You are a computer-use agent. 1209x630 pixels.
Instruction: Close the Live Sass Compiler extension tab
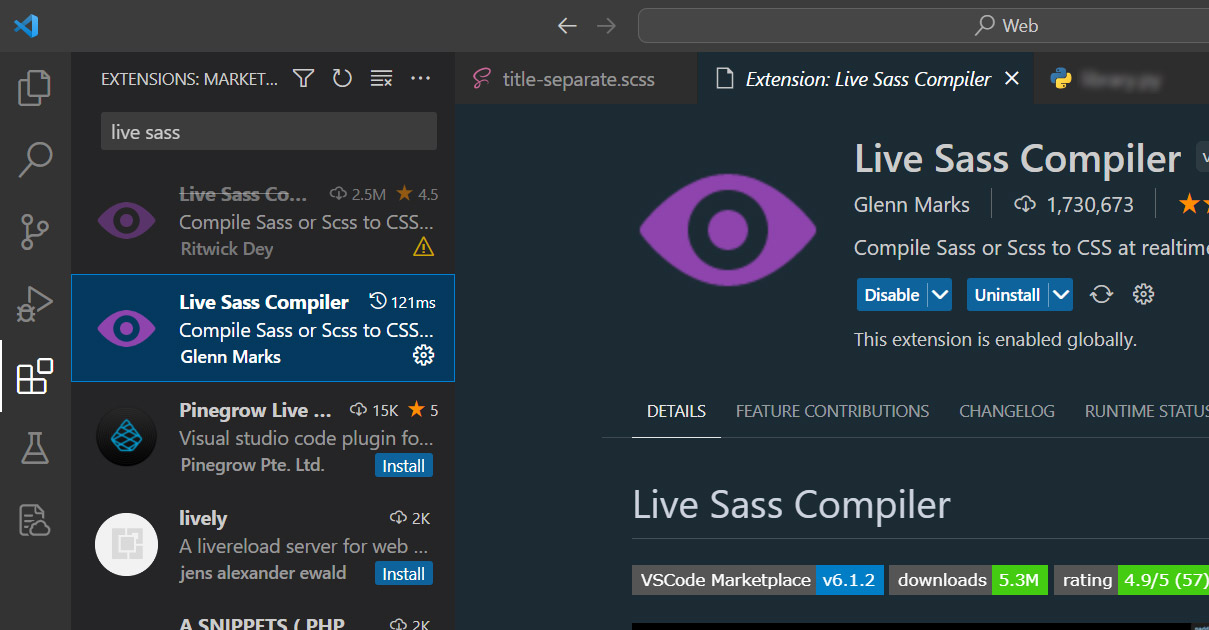(1012, 79)
